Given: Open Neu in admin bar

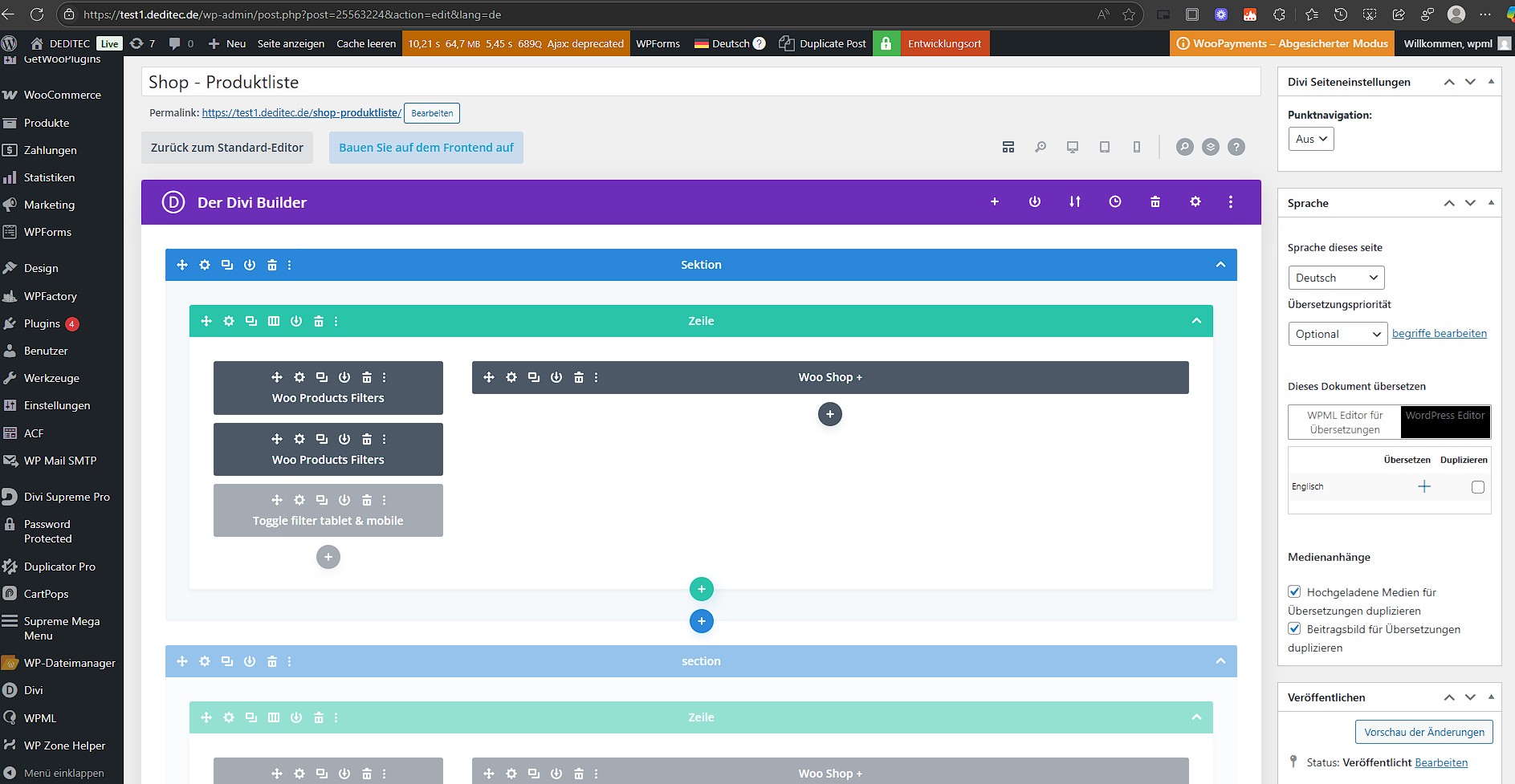Looking at the screenshot, I should [227, 43].
